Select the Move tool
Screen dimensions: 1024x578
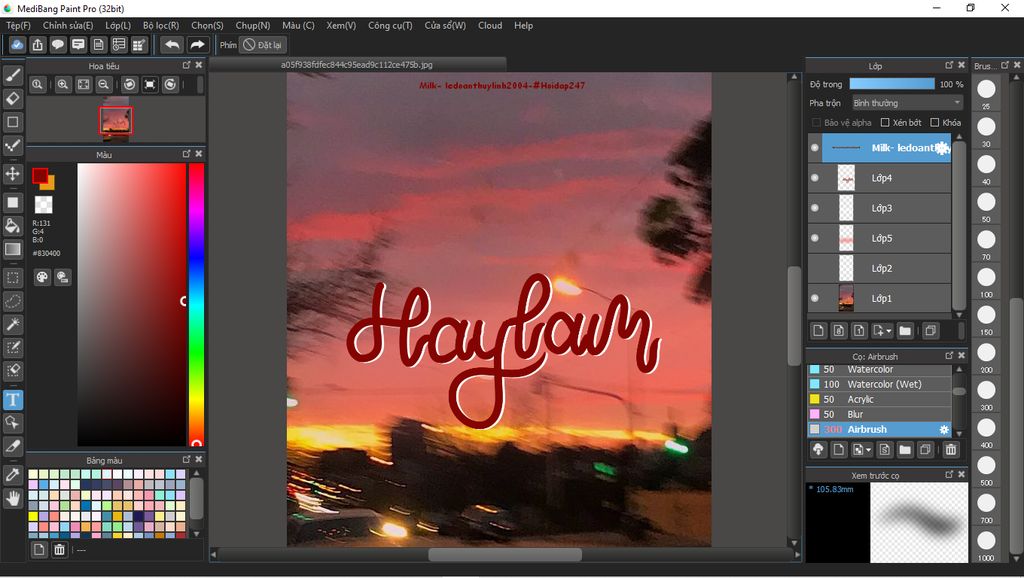[12, 174]
